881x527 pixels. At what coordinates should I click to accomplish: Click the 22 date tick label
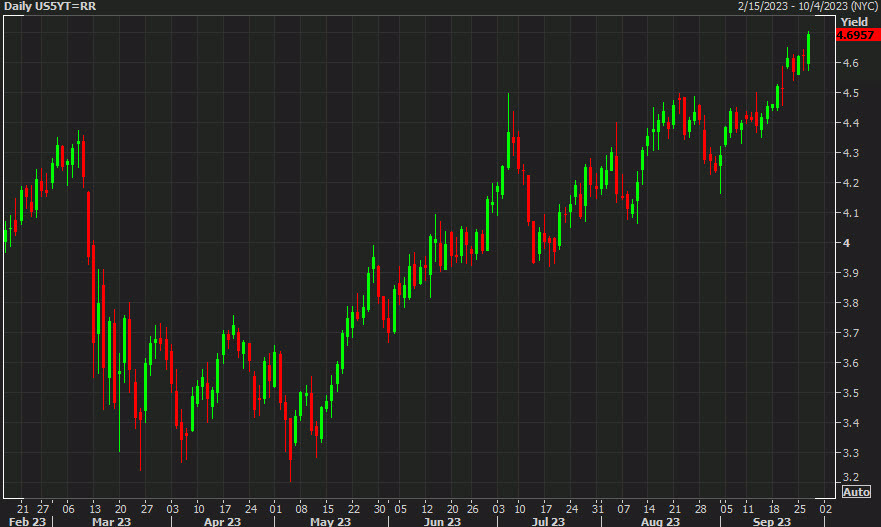click(353, 509)
